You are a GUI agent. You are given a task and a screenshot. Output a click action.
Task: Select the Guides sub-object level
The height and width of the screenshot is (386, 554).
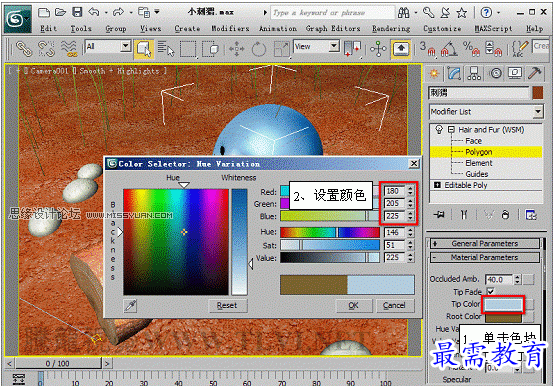477,174
